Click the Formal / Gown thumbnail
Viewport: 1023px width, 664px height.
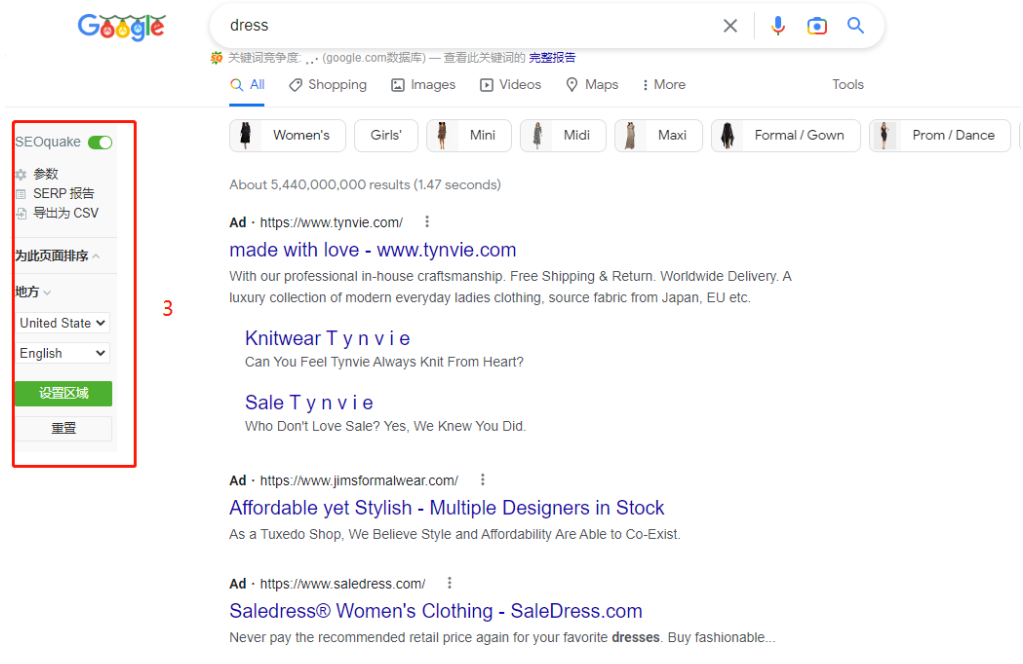(x=727, y=136)
